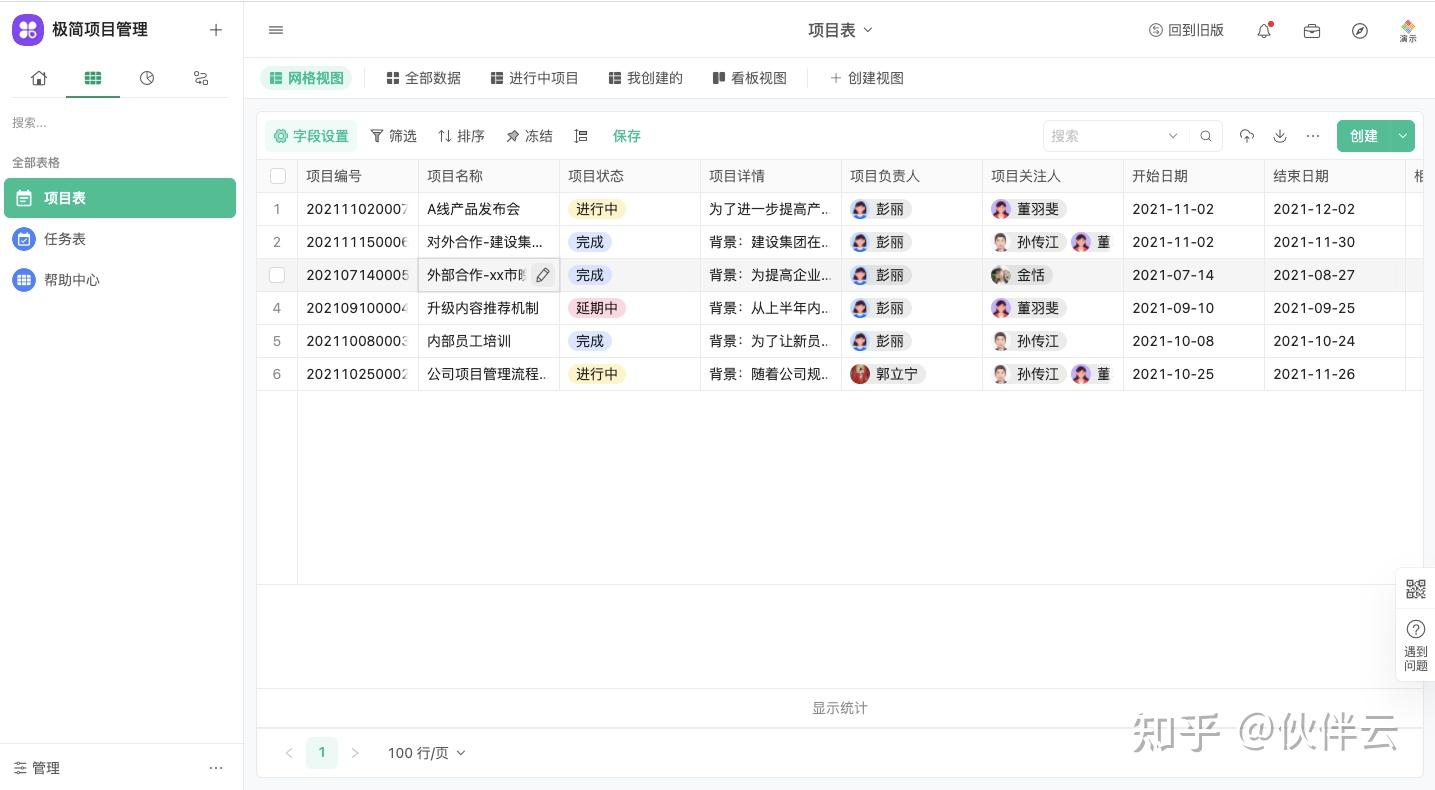
Task: Click page number 1 in pagination
Action: pos(322,753)
